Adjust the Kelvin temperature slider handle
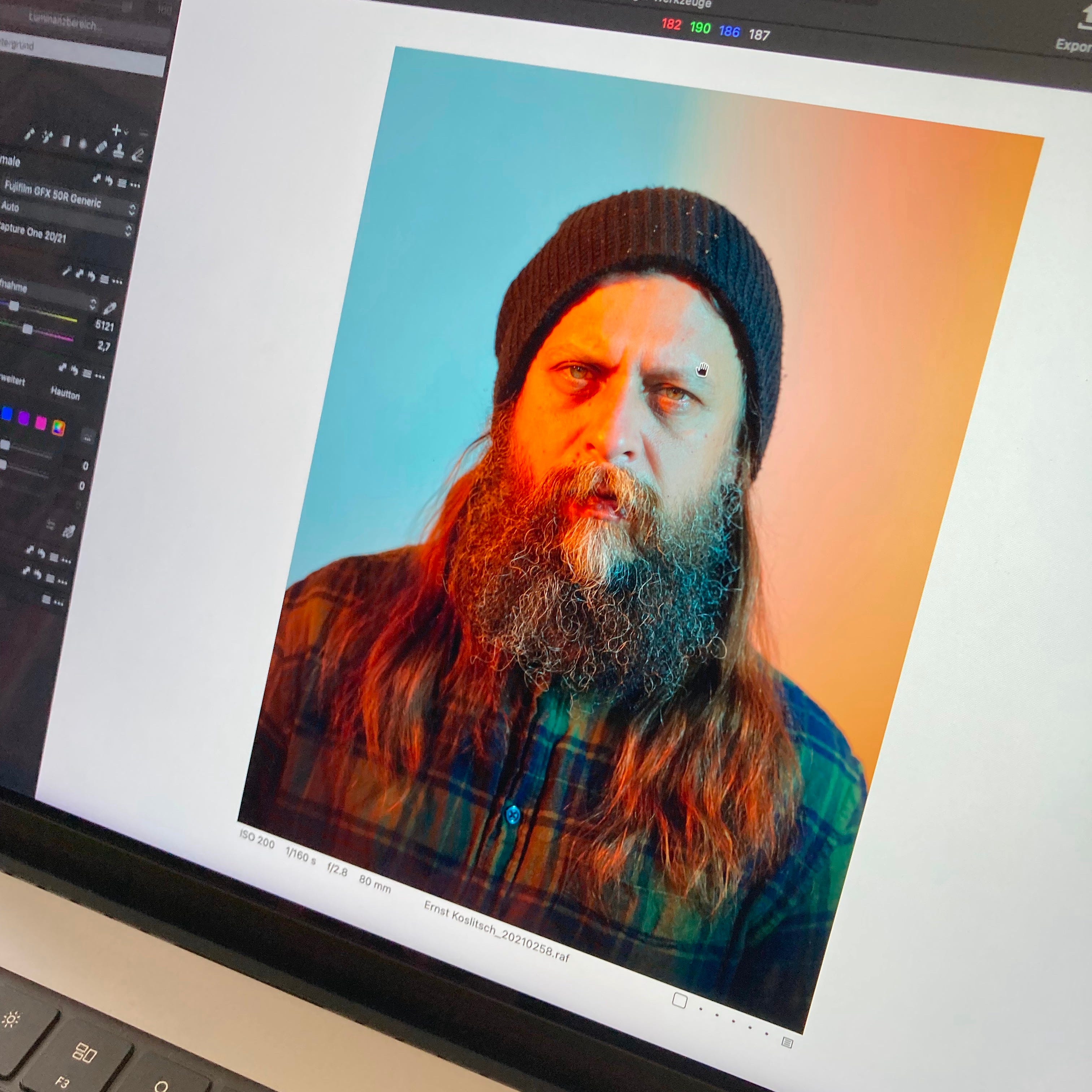The height and width of the screenshot is (1092, 1092). (14, 306)
